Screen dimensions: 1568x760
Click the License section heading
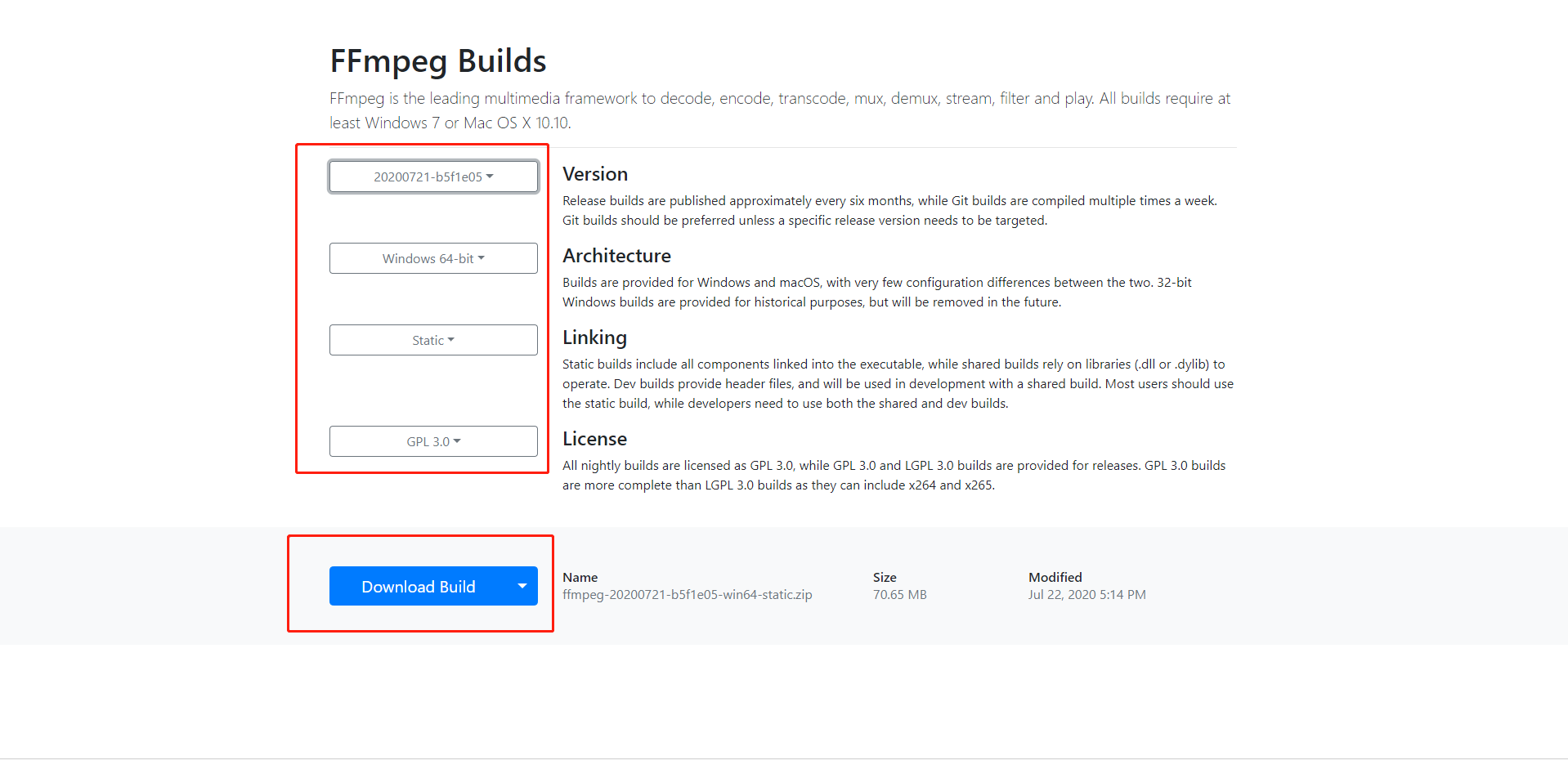coord(594,439)
